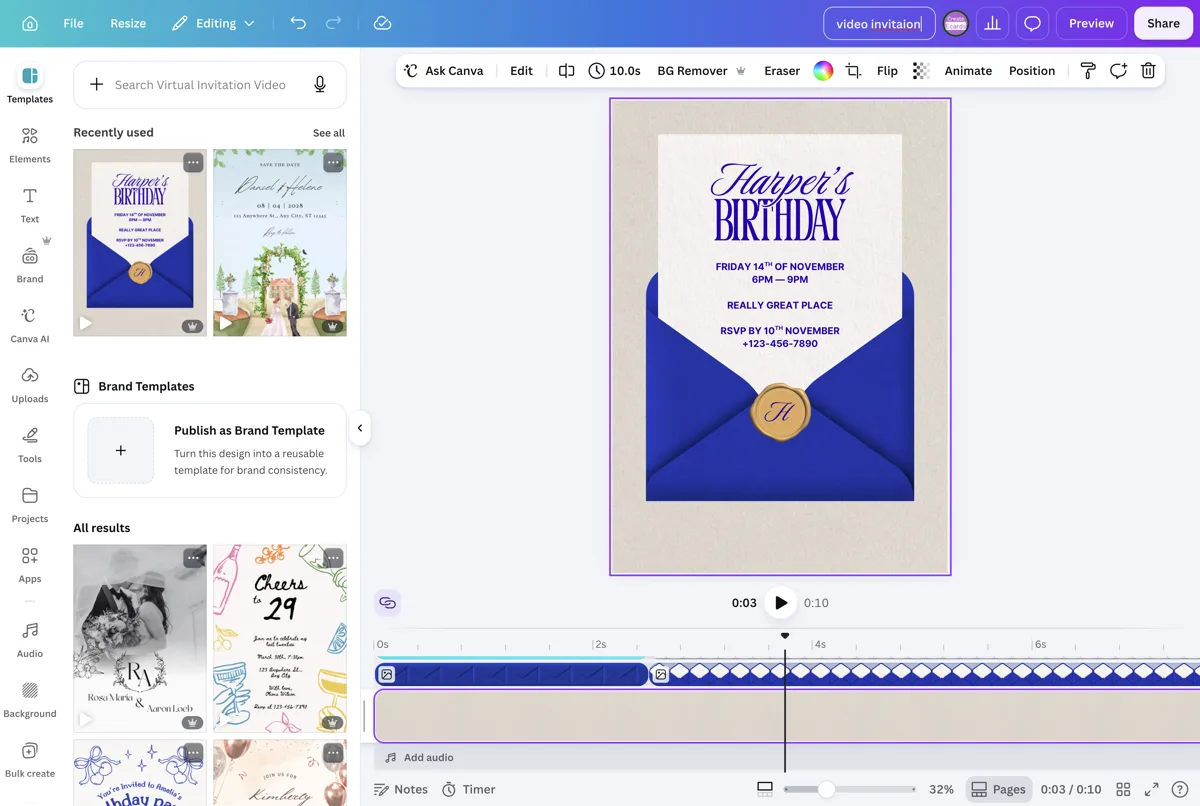Open the Brand sidebar tab
Screen dimensions: 1200x806
30,265
